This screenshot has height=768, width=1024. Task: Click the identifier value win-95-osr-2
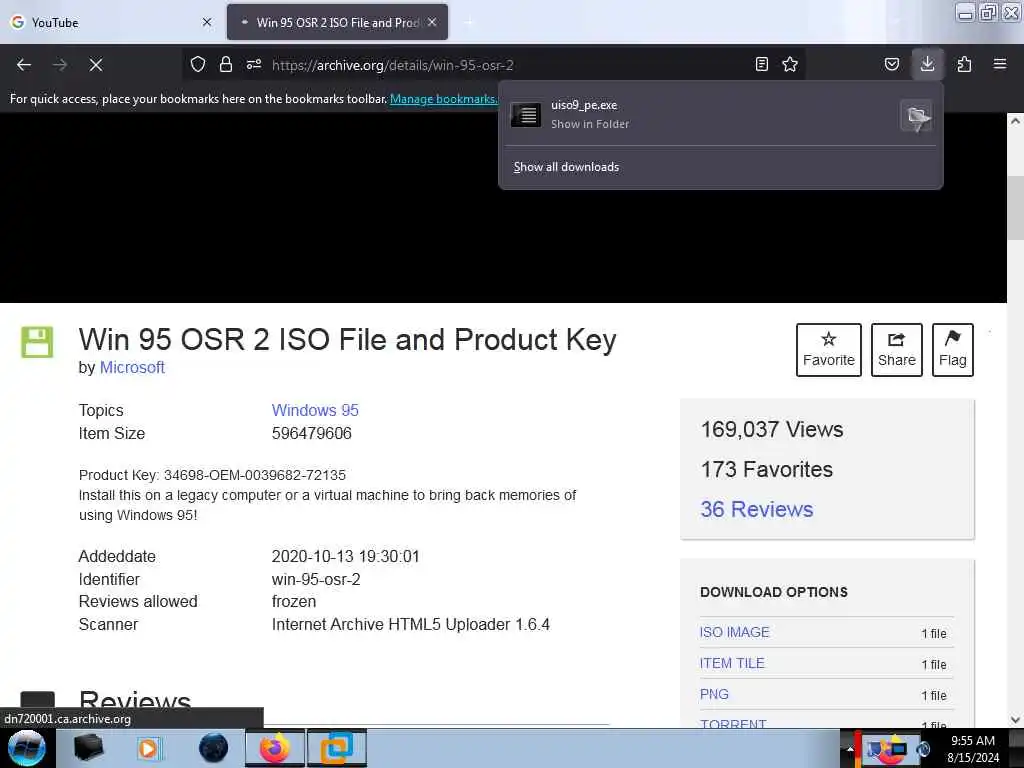[x=316, y=579]
